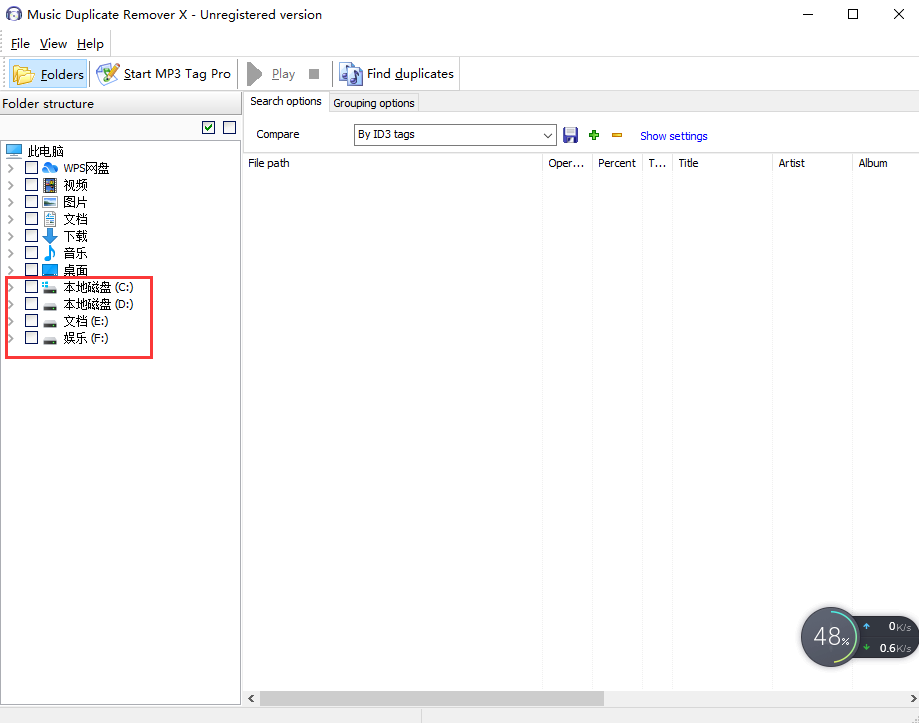Click the horizontal scrollbar thumb at the bottom
Viewport: 919px width, 723px height.
click(430, 699)
